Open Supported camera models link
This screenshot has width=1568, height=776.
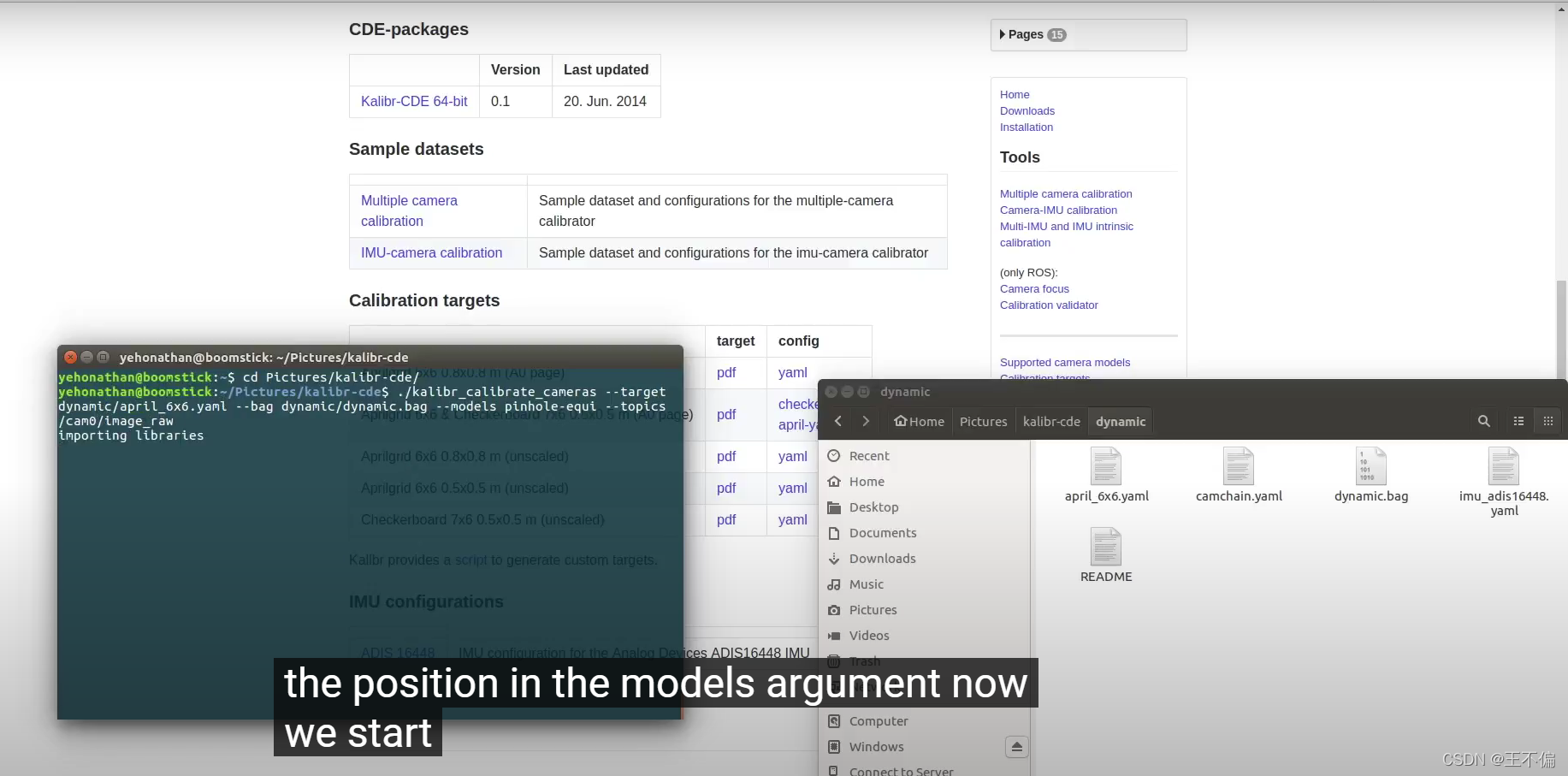[1065, 362]
